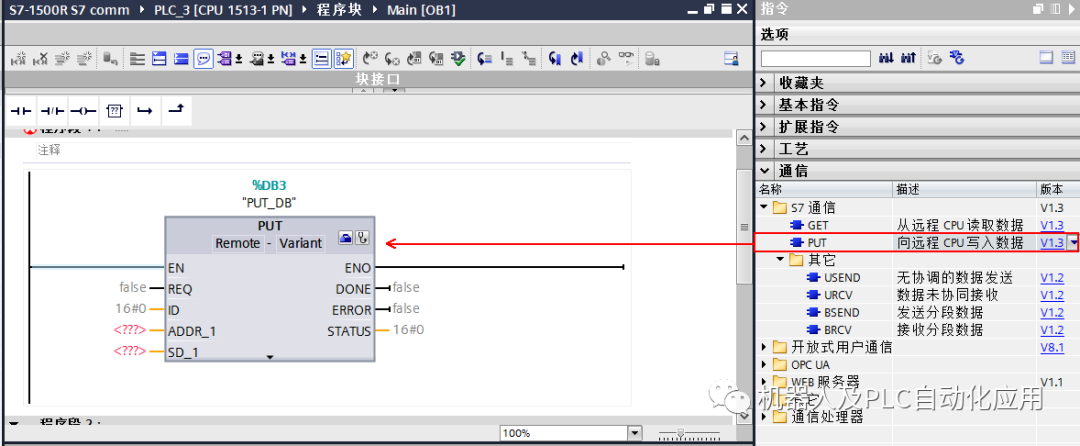The height and width of the screenshot is (446, 1080).
Task: Click the search downward icon in instructions
Action: pyautogui.click(x=886, y=58)
